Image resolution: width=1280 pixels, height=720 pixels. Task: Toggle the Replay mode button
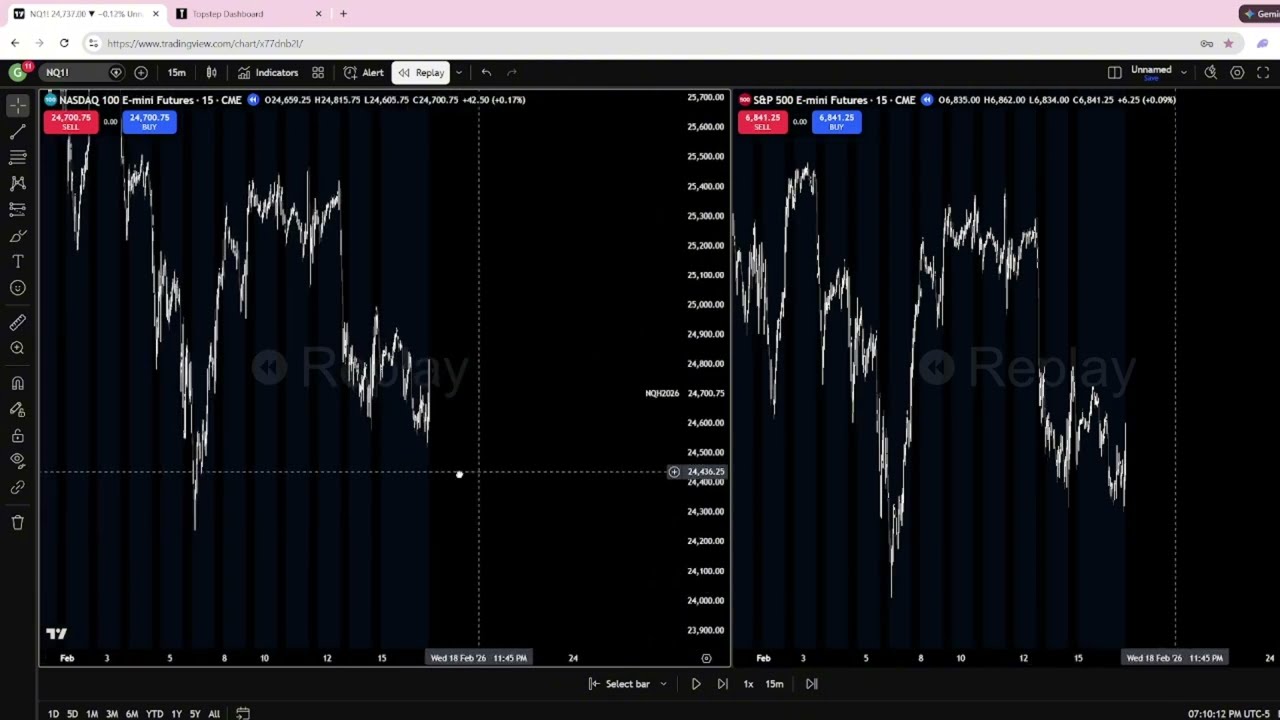(x=421, y=72)
